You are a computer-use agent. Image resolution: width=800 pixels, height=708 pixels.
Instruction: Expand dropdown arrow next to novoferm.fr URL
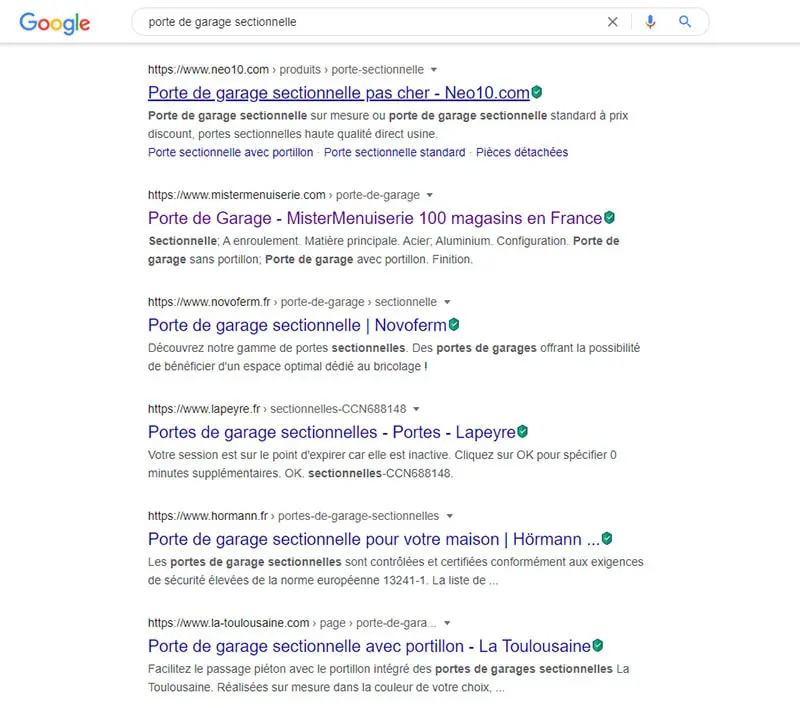coord(447,302)
